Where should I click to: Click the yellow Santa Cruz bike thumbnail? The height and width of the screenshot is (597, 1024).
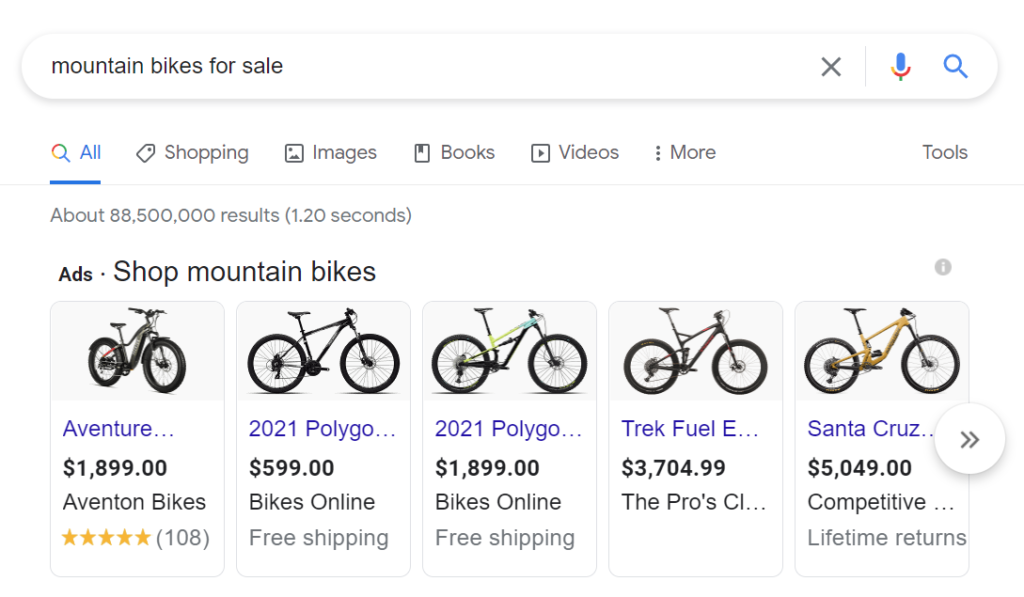pyautogui.click(x=880, y=350)
